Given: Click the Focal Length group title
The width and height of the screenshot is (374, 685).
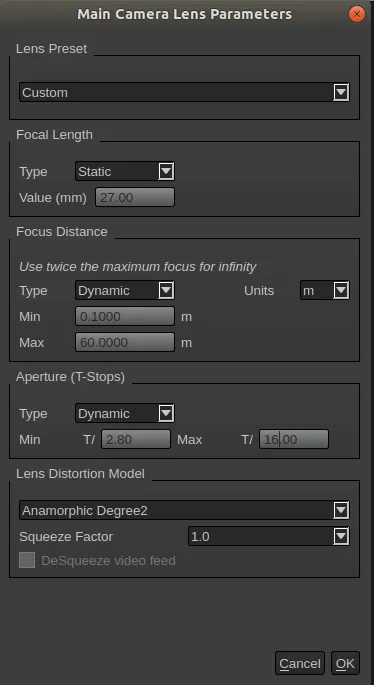Looking at the screenshot, I should click(x=54, y=135).
